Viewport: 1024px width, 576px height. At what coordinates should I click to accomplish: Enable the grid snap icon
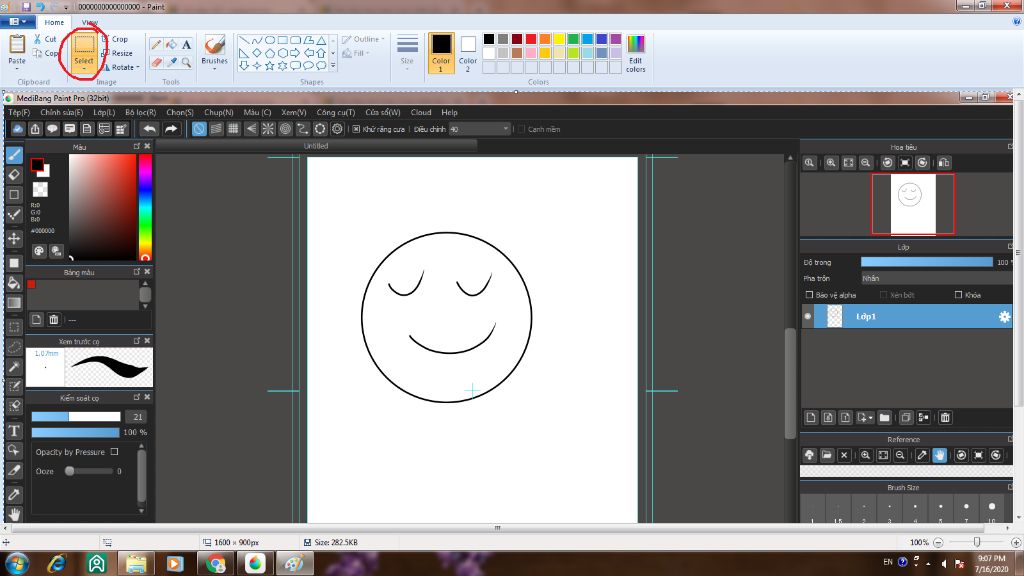point(233,129)
